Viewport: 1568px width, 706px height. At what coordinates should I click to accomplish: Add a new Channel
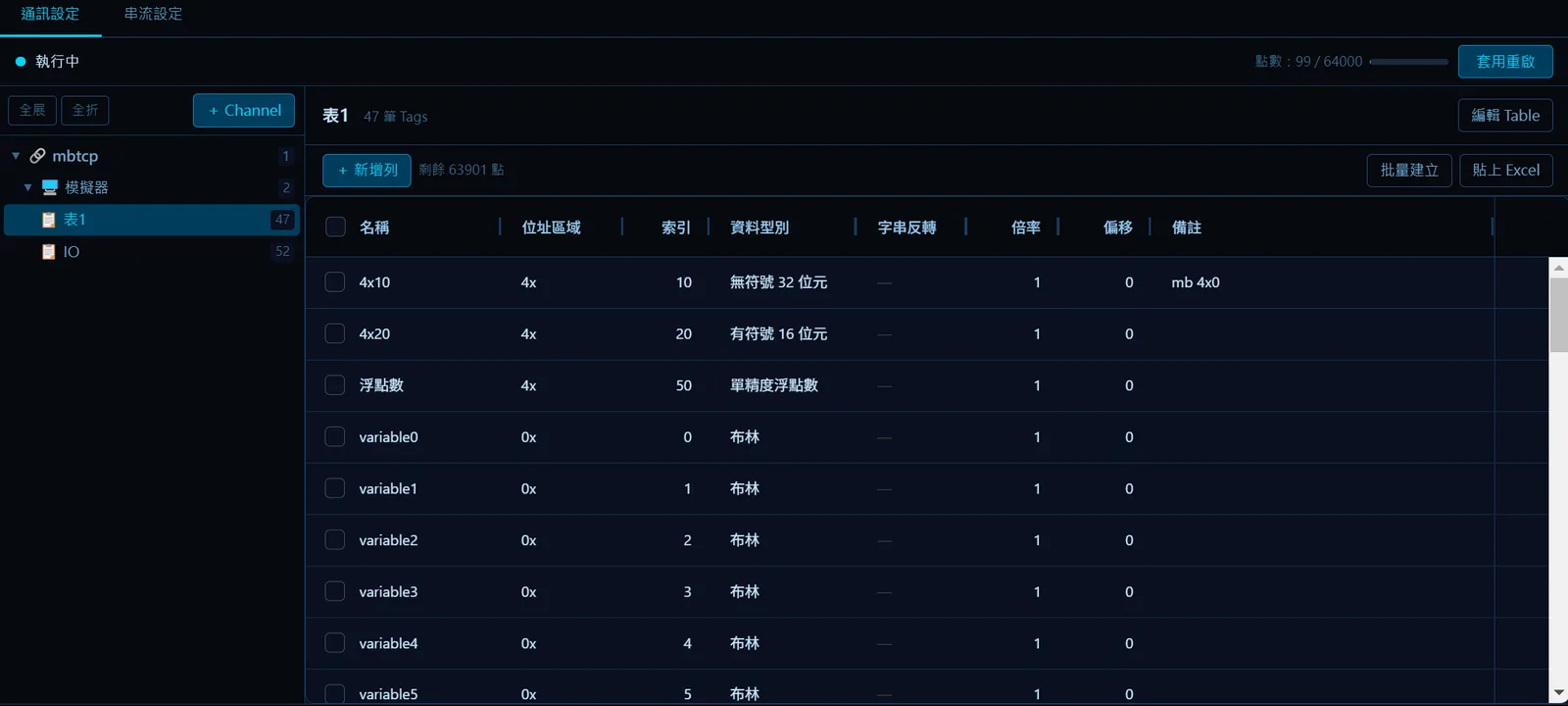pyautogui.click(x=244, y=111)
